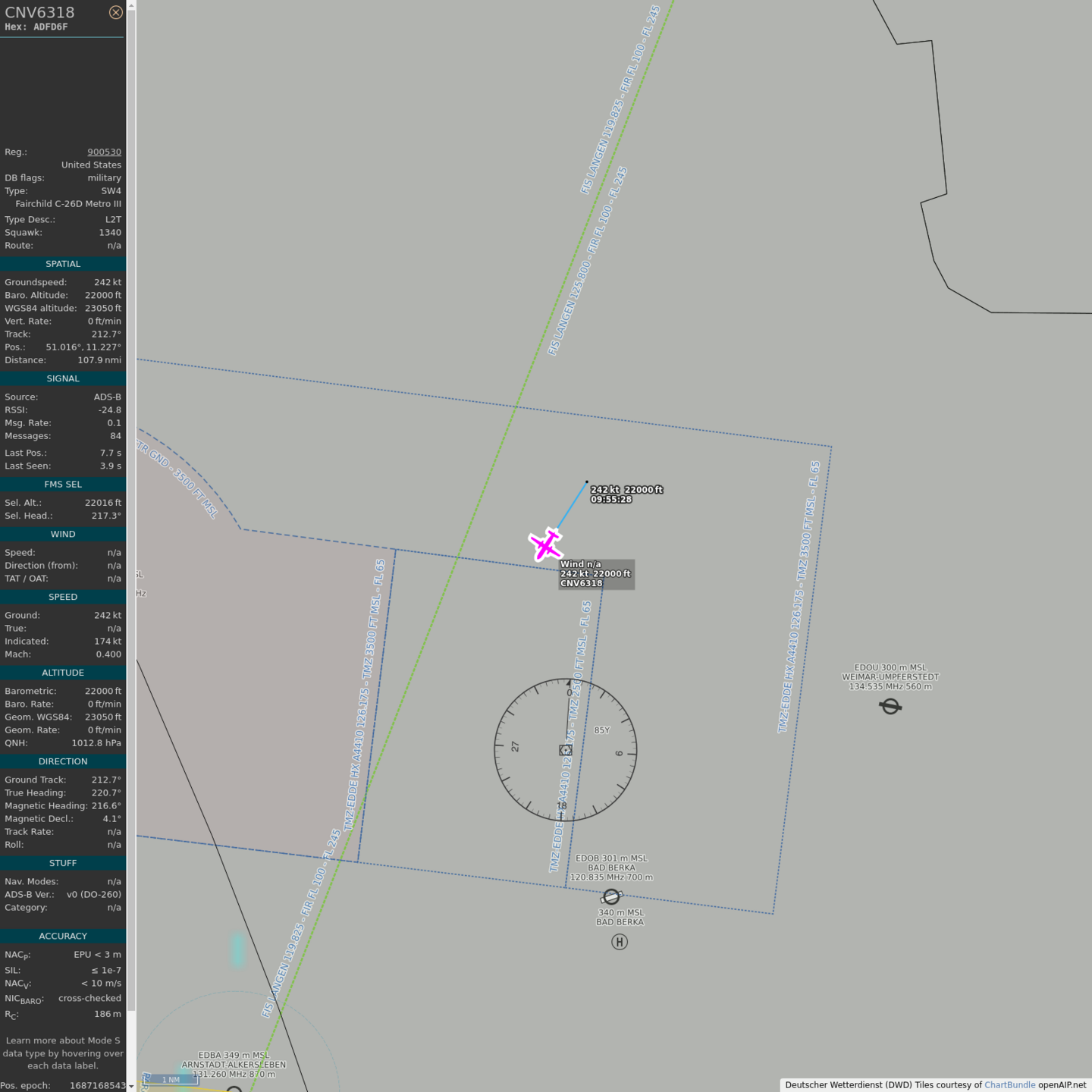This screenshot has height=1092, width=1092.
Task: Open the openAIP.net attribution link
Action: click(1062, 1085)
